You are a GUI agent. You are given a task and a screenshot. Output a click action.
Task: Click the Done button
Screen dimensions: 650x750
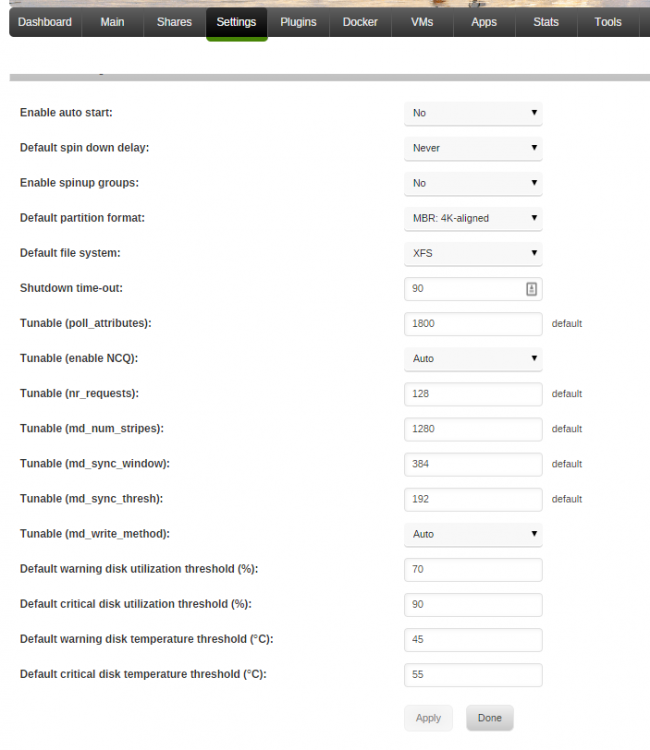pos(490,718)
